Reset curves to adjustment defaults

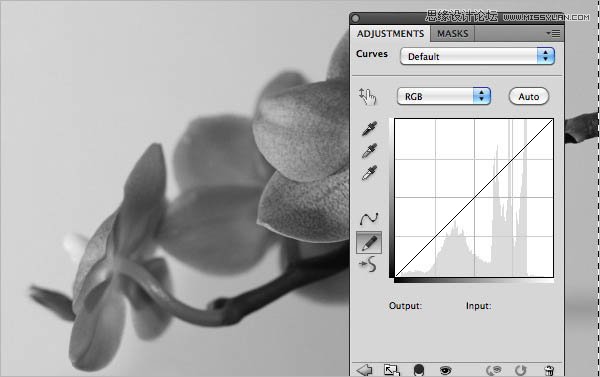520,370
